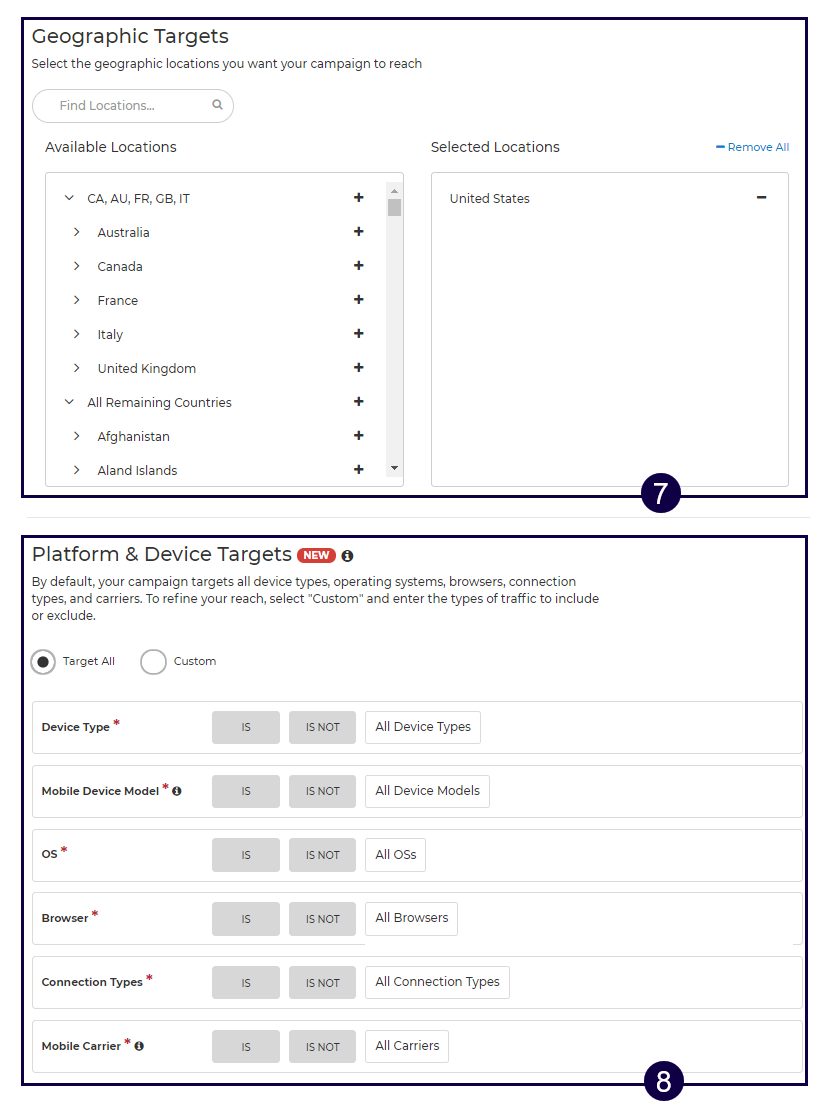
Task: Click plus icon next to Australia
Action: tap(358, 232)
